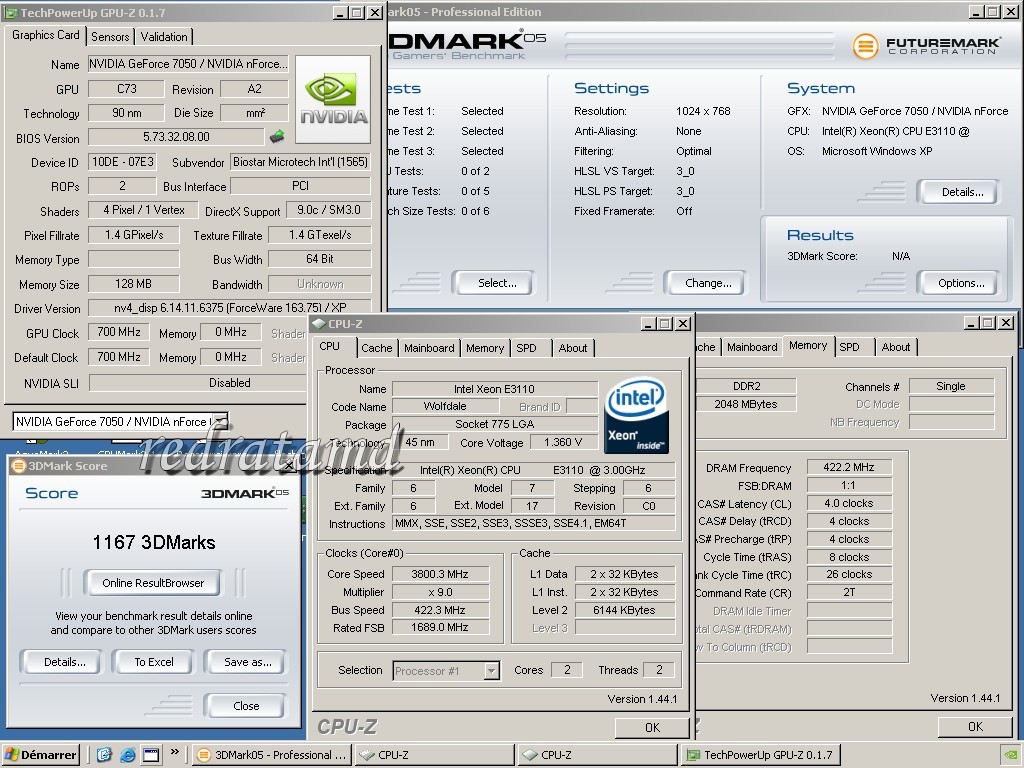Switch to second CPU-Z taskbar button

tap(597, 755)
